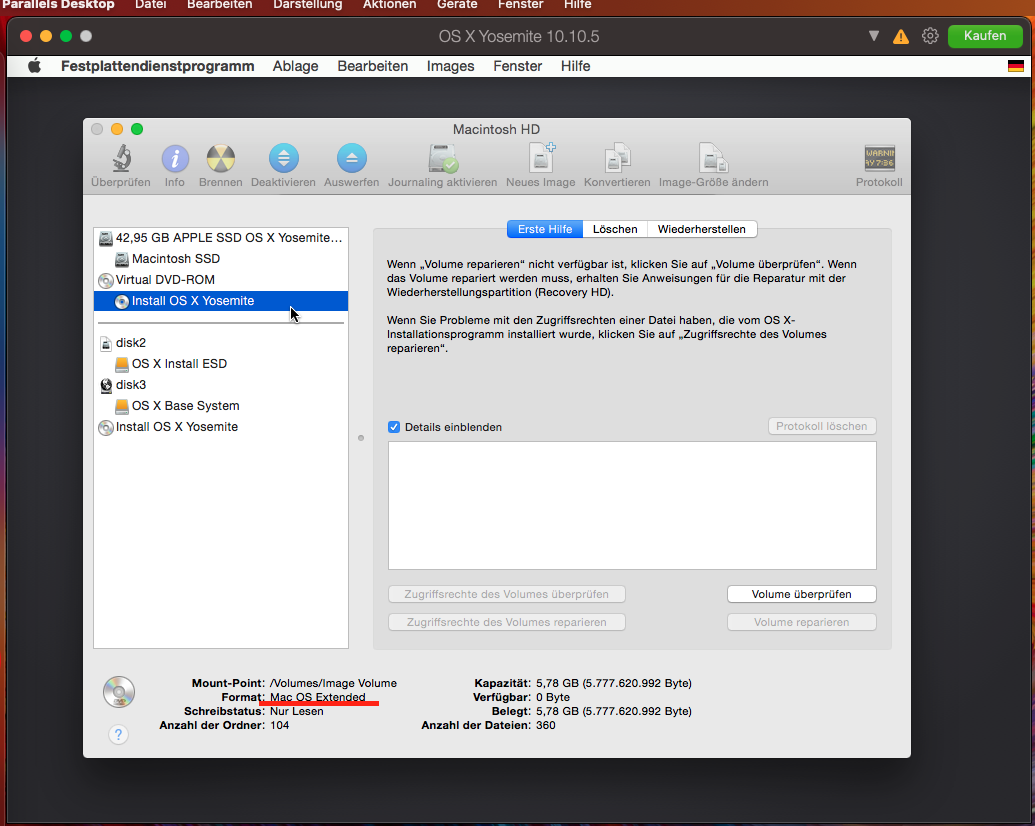Click the /Volumes/Image Volume mount point

(333, 683)
